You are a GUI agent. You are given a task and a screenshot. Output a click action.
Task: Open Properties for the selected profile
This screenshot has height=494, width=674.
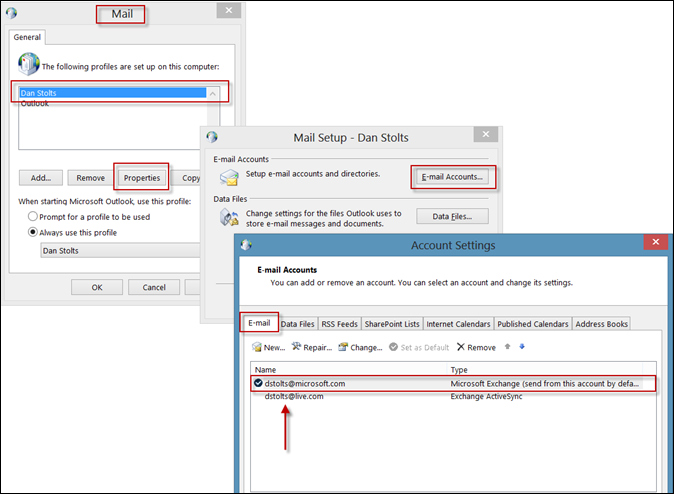pos(142,178)
